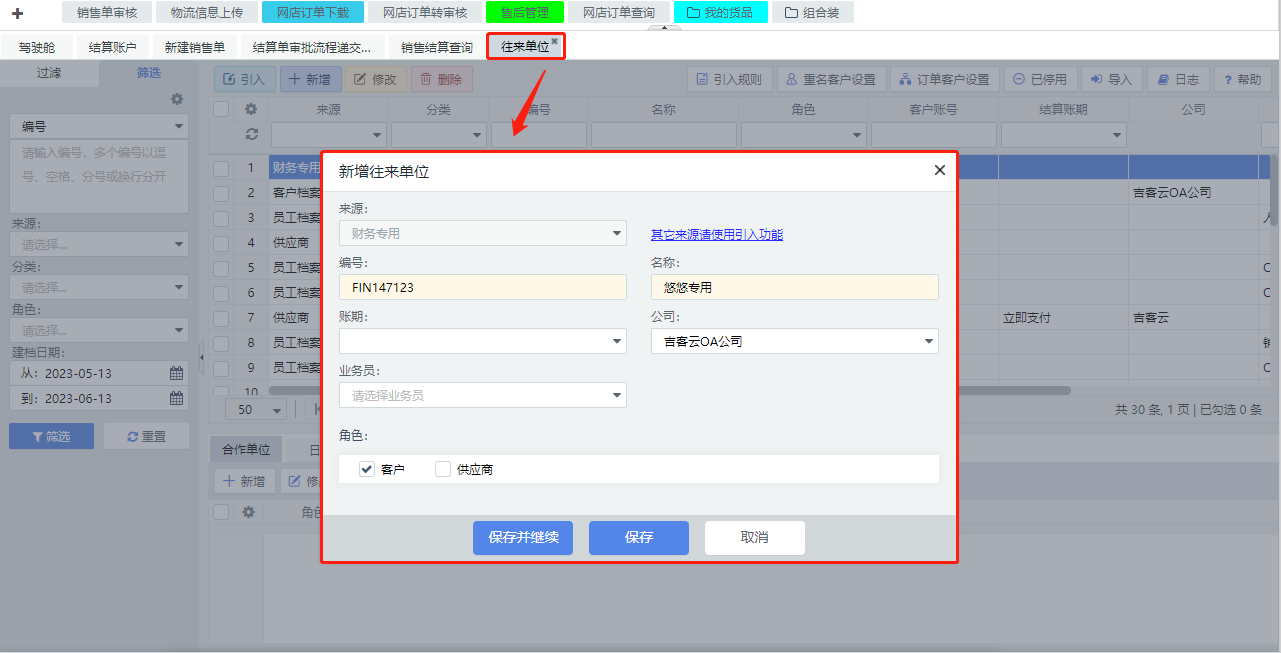Tick the header checkbox in the 合作单位 lower table
The width and height of the screenshot is (1281, 653).
[x=221, y=512]
